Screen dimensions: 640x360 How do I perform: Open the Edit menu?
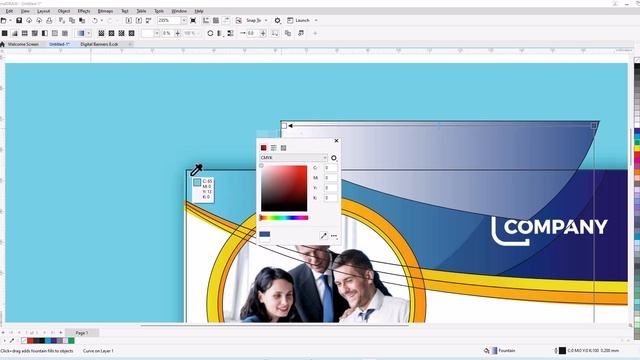click(x=9, y=11)
